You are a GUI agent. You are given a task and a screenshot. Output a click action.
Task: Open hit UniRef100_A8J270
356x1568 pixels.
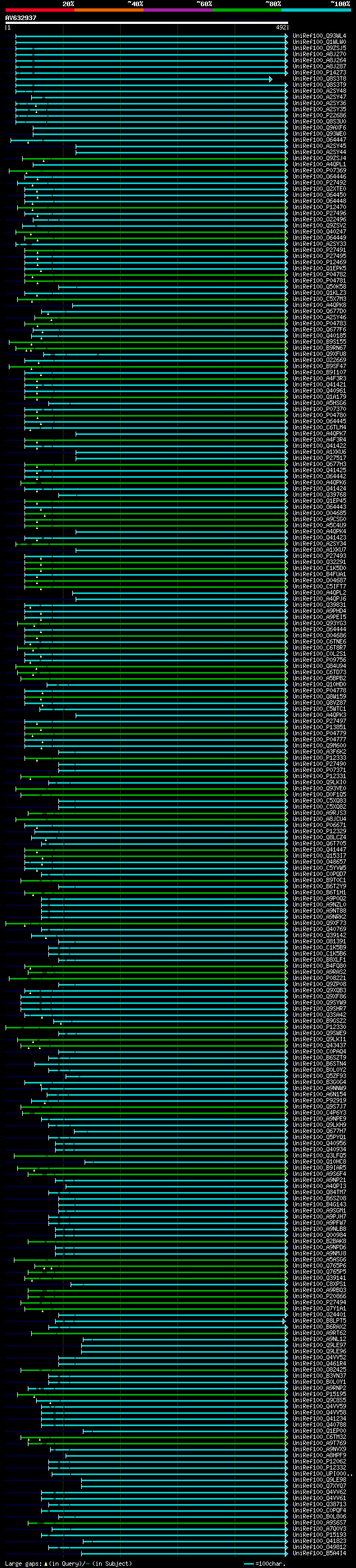pos(319,54)
